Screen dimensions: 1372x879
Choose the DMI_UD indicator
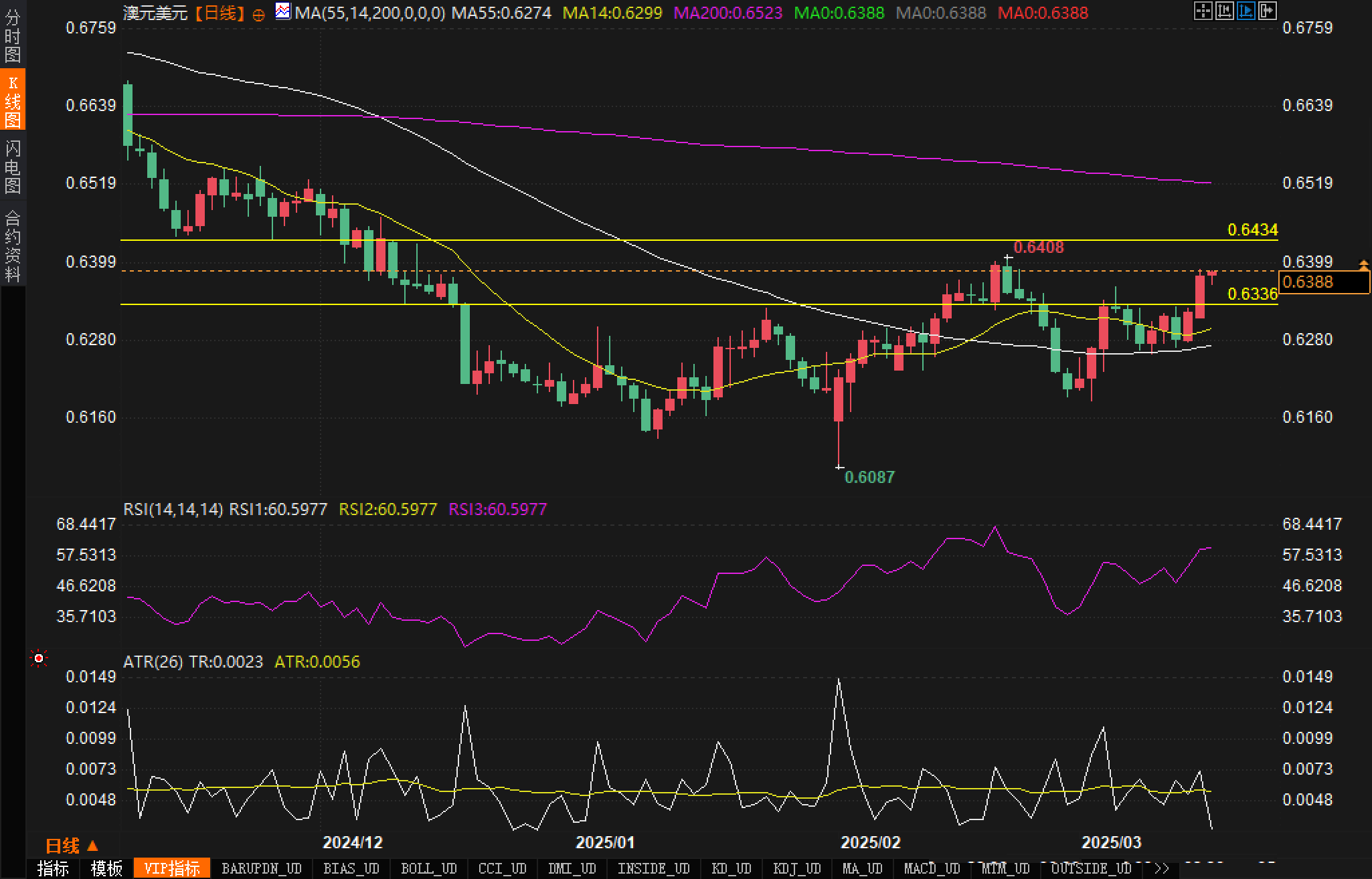(572, 868)
